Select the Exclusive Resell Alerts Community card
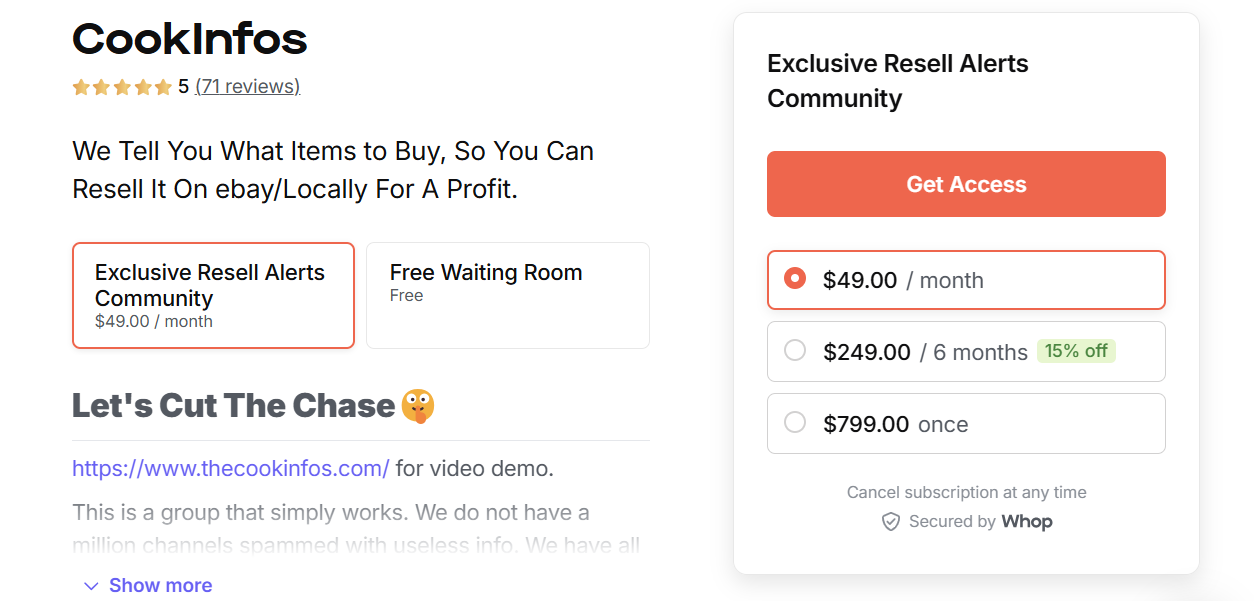The height and width of the screenshot is (601, 1254). tap(213, 295)
